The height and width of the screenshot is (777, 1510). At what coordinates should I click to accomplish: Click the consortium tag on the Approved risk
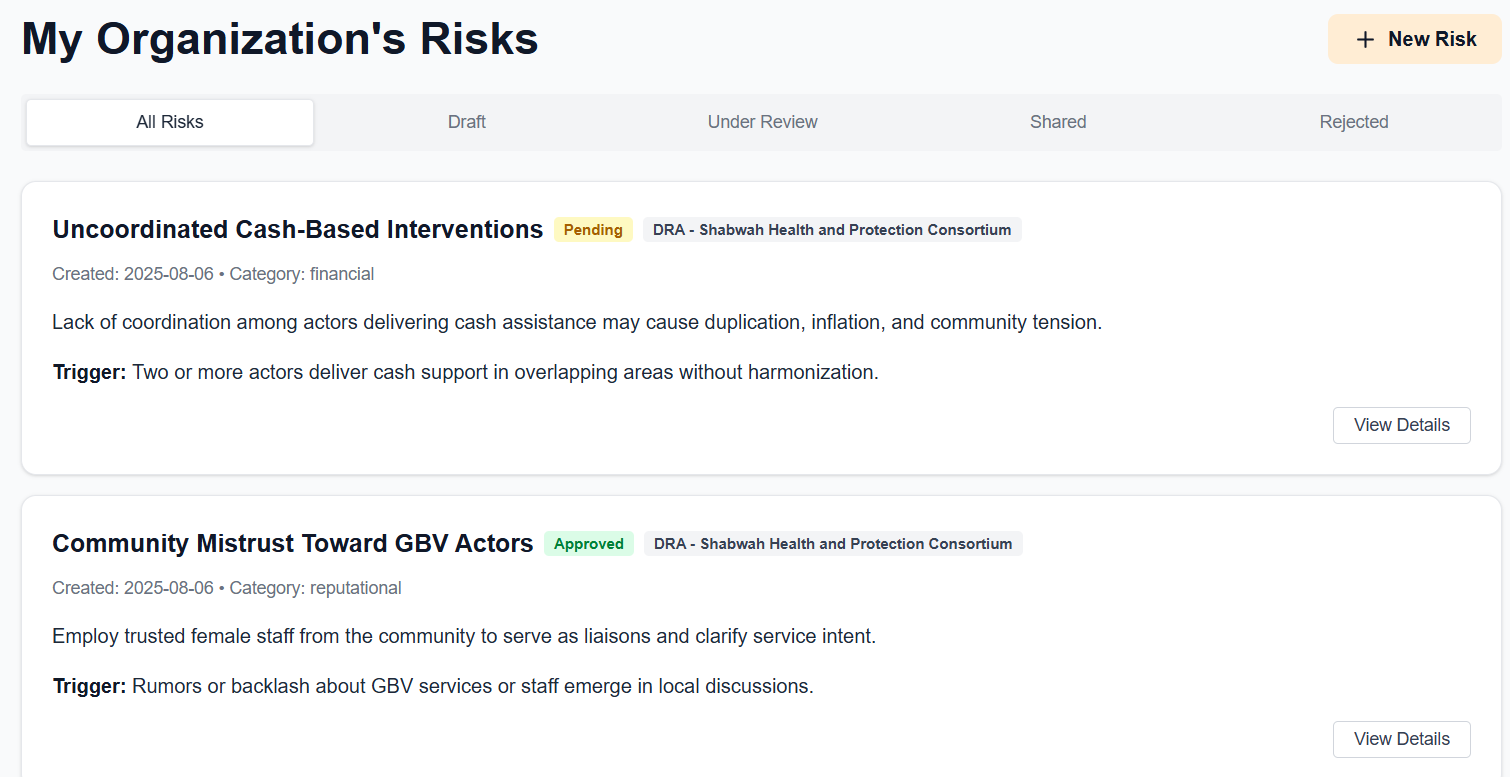pyautogui.click(x=832, y=544)
